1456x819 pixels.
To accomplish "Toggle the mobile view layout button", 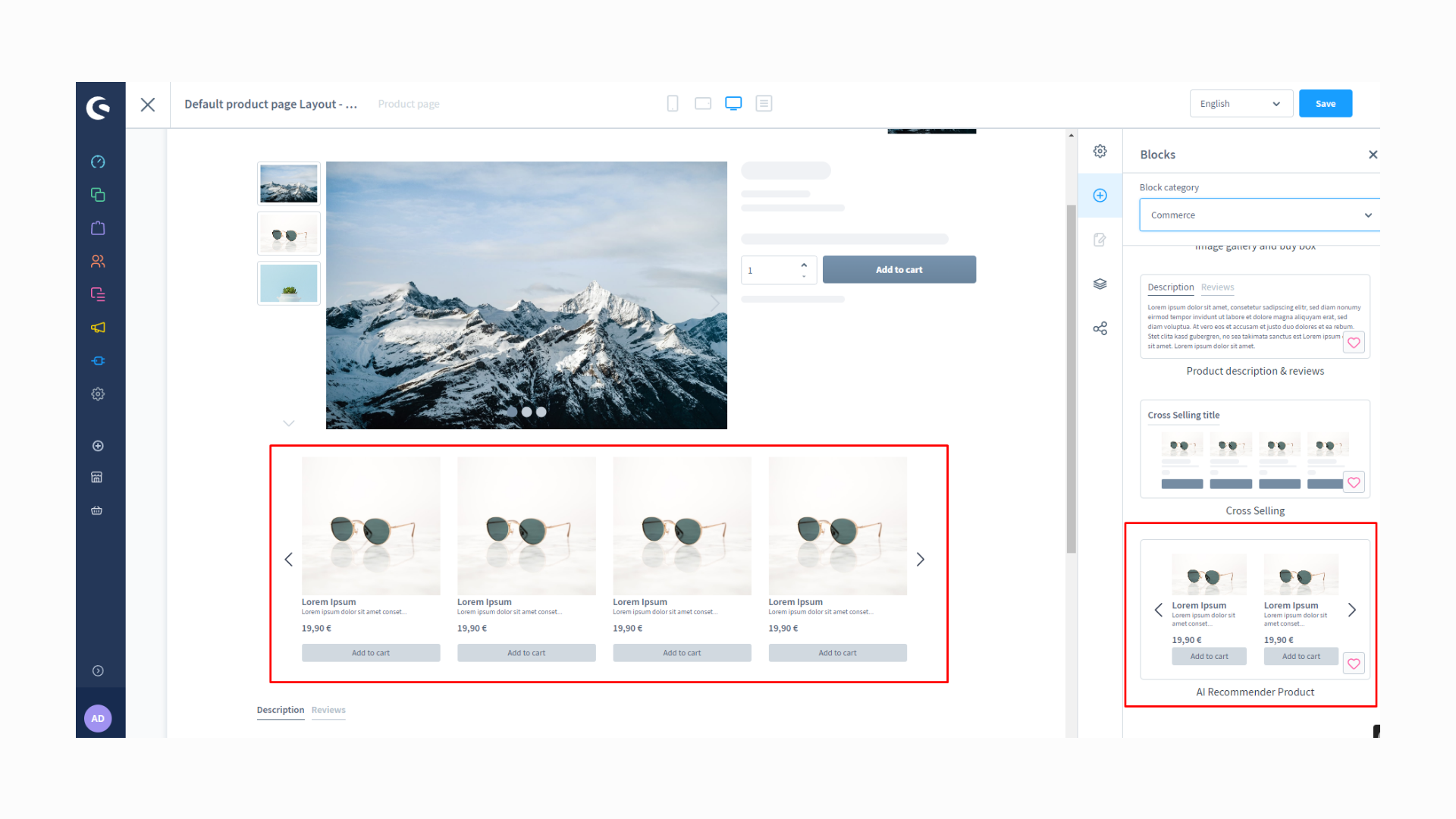I will 672,103.
